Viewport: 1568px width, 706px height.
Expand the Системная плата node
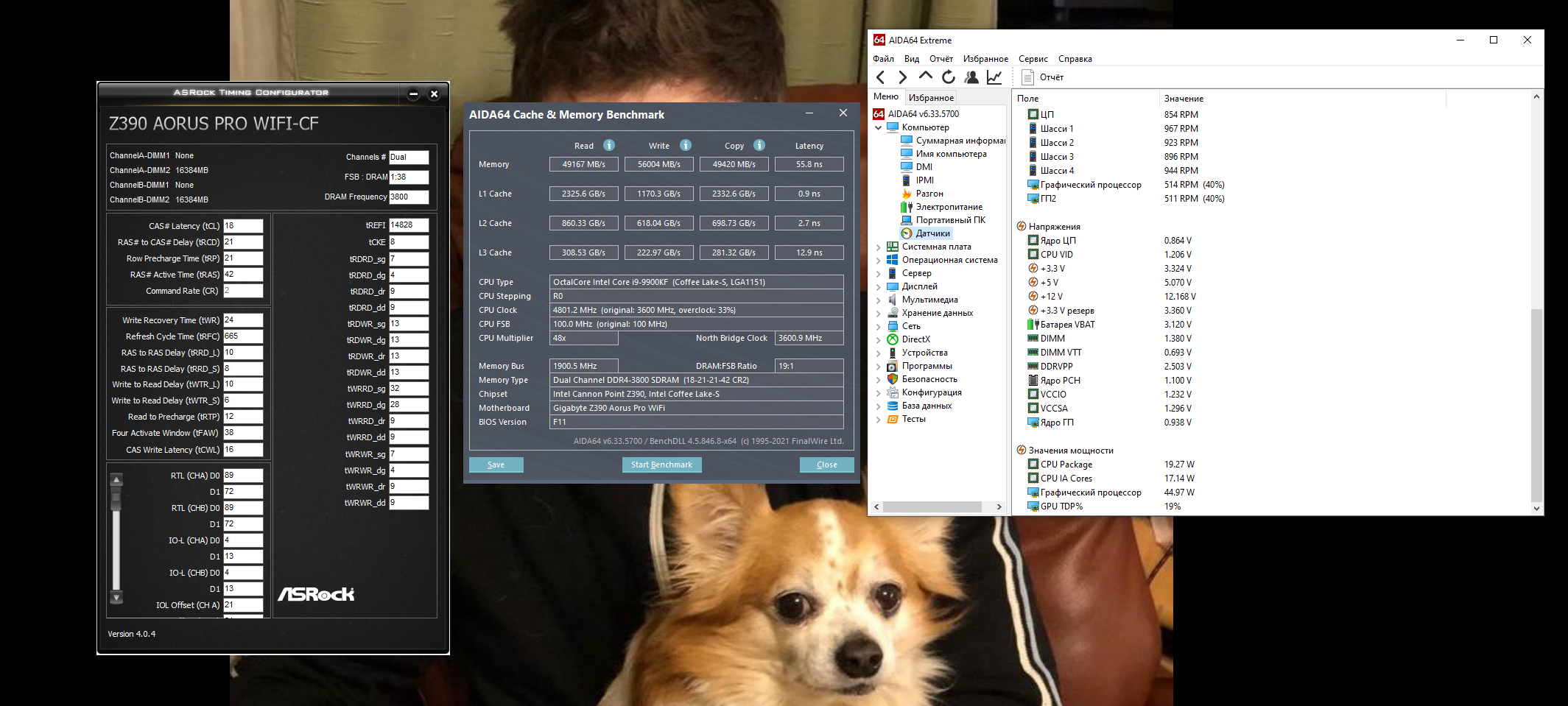(879, 247)
